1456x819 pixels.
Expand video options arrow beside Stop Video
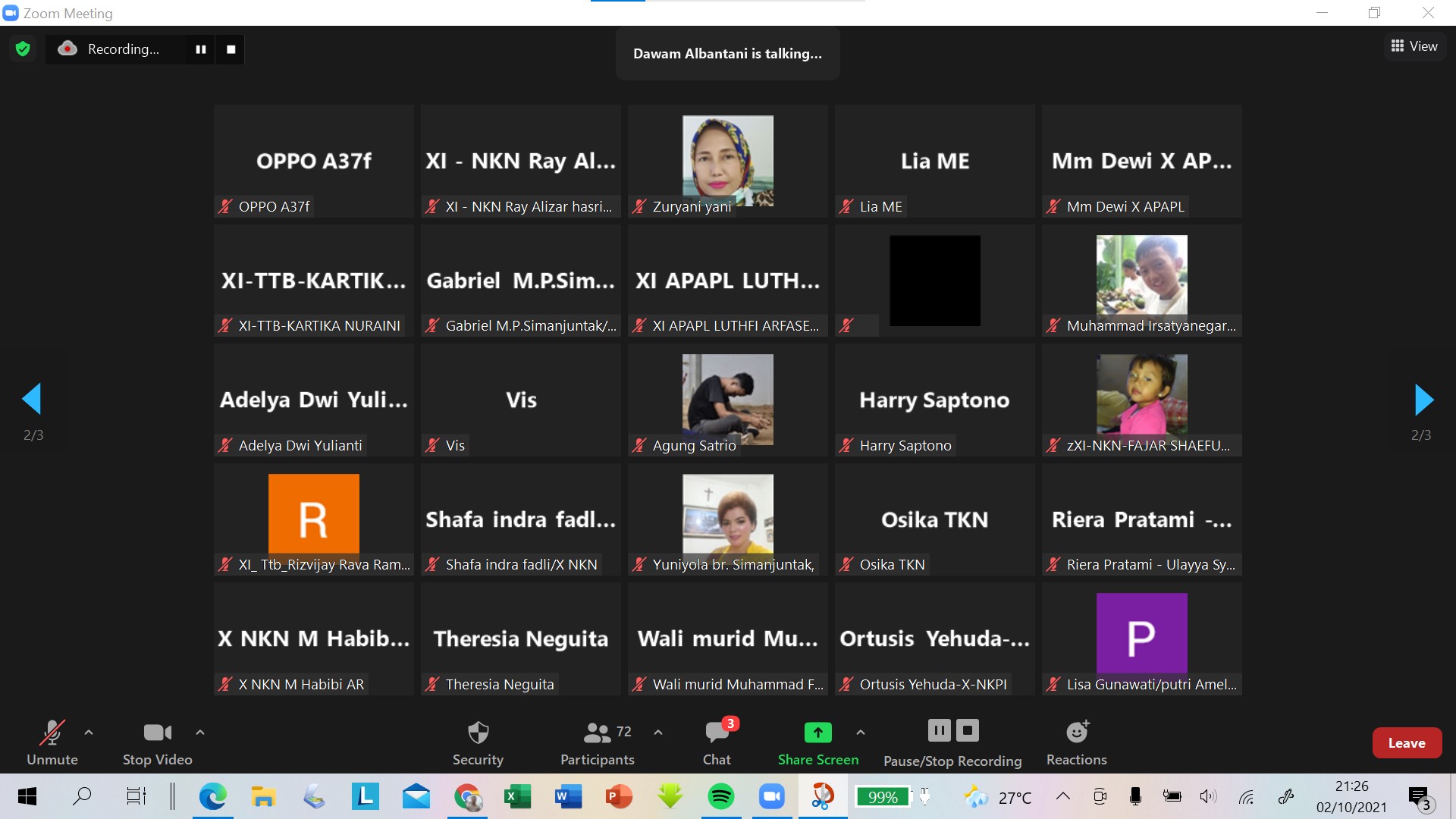pyautogui.click(x=200, y=733)
